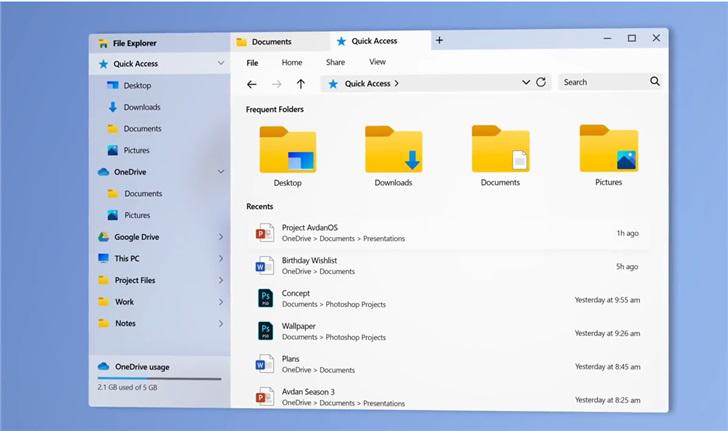Open the File menu
The width and height of the screenshot is (728, 431).
[252, 63]
